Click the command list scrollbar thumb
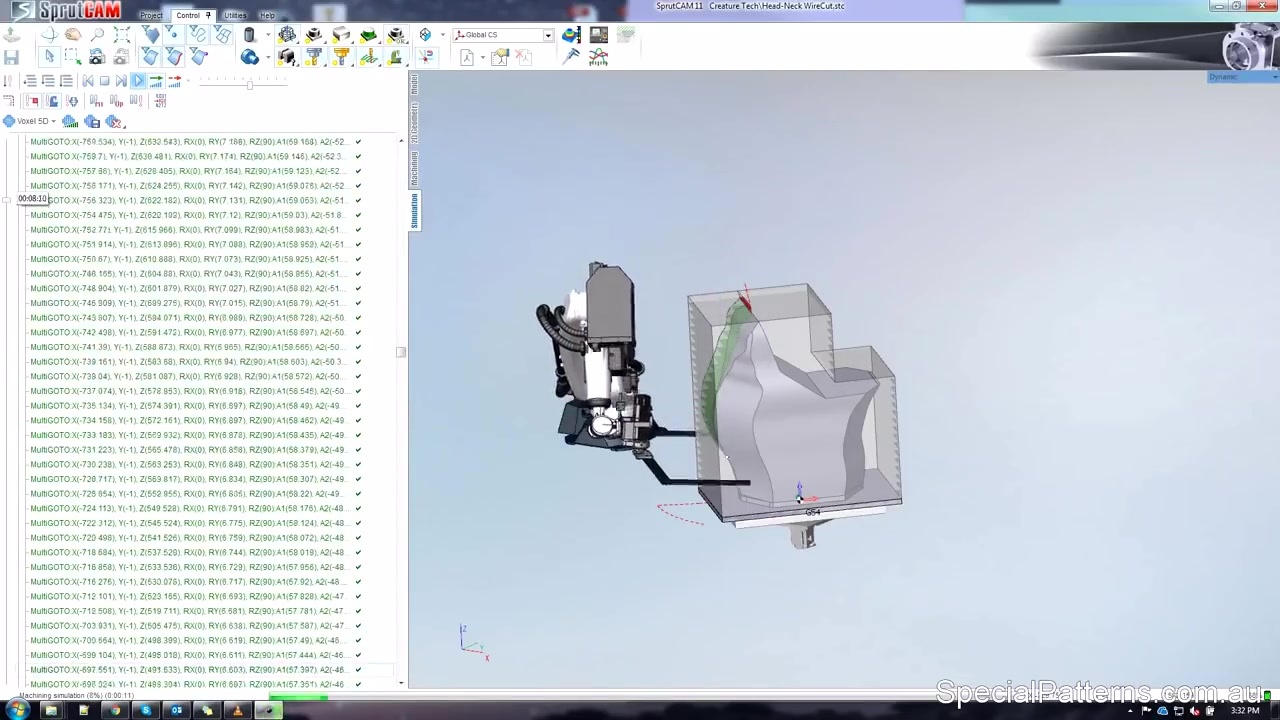The width and height of the screenshot is (1280, 720). tap(401, 352)
